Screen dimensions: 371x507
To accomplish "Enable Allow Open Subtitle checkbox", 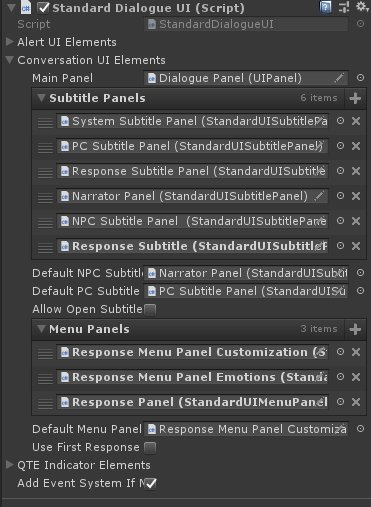I will [150, 310].
